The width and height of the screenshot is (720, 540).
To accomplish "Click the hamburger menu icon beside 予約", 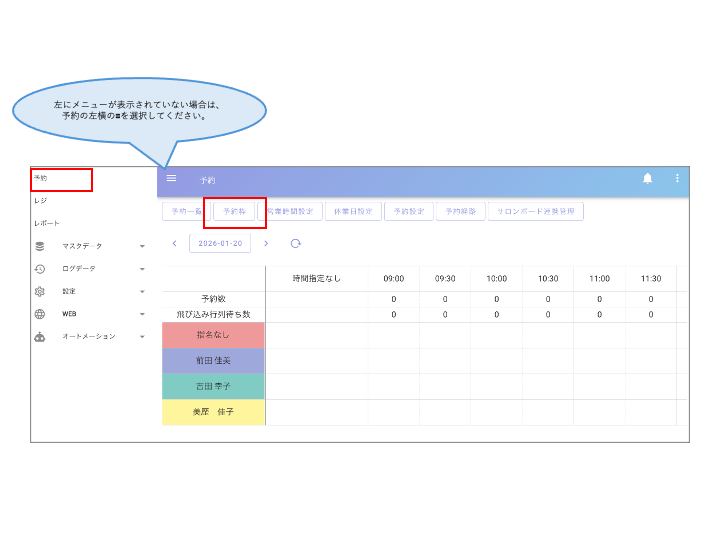I will point(171,178).
